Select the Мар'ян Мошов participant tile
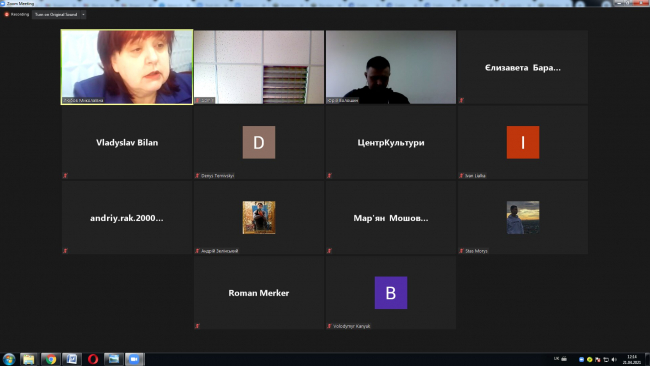 [390, 218]
